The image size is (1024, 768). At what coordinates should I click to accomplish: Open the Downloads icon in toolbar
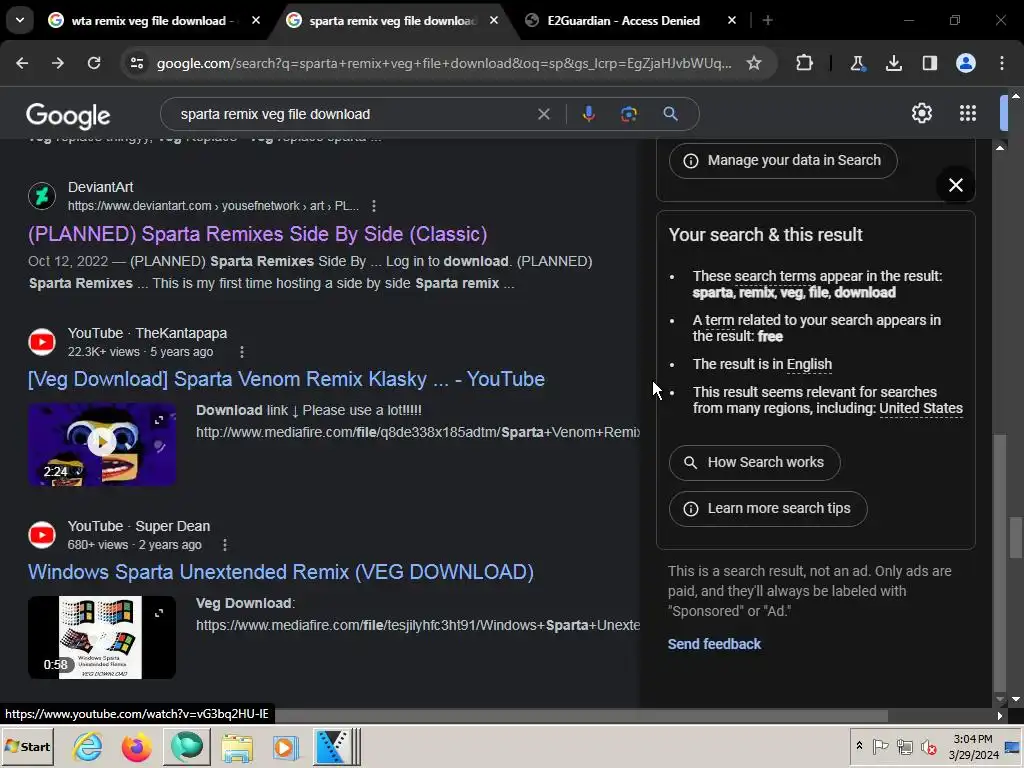coord(893,63)
